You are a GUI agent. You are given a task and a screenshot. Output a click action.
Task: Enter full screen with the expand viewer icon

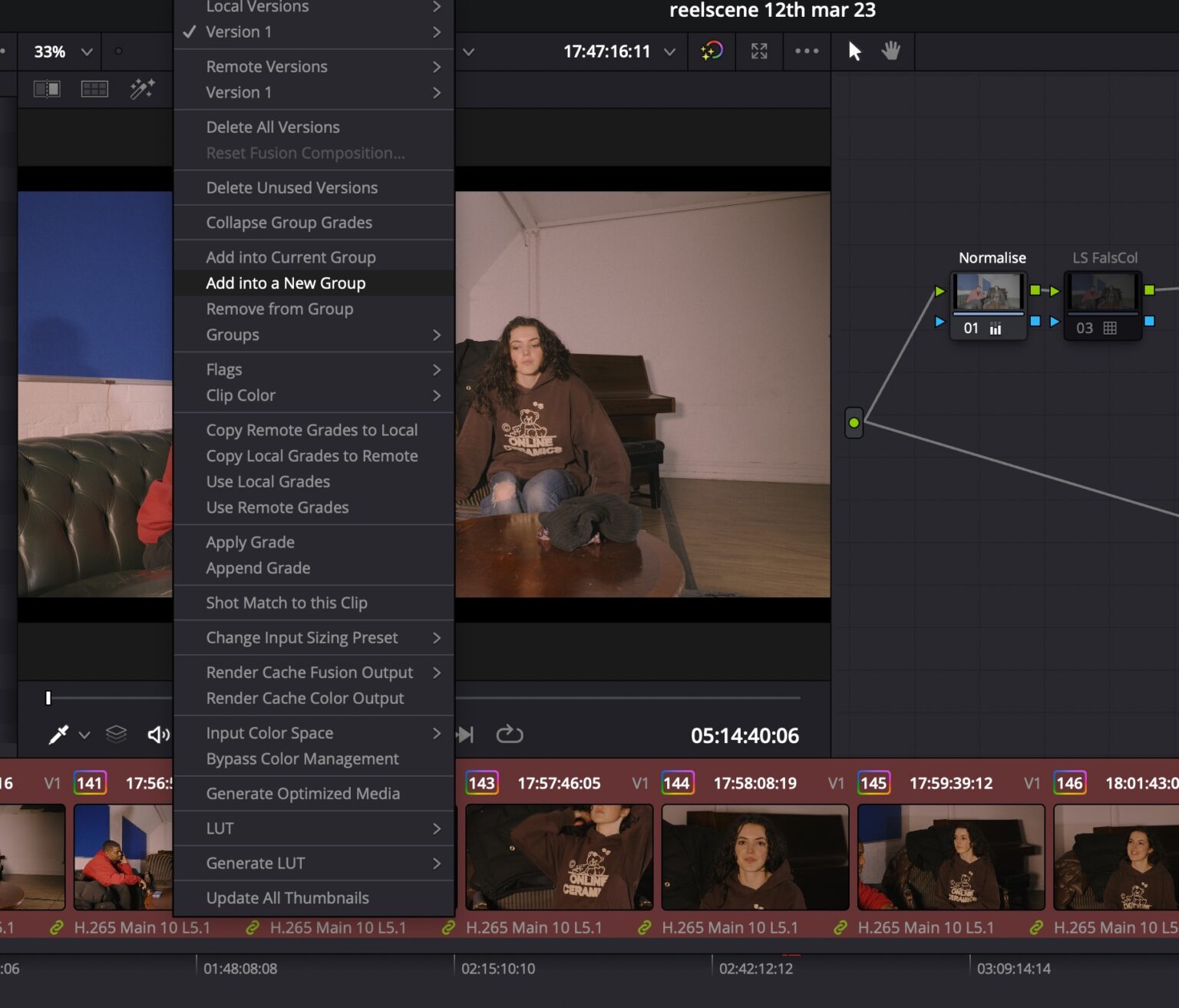tap(759, 51)
